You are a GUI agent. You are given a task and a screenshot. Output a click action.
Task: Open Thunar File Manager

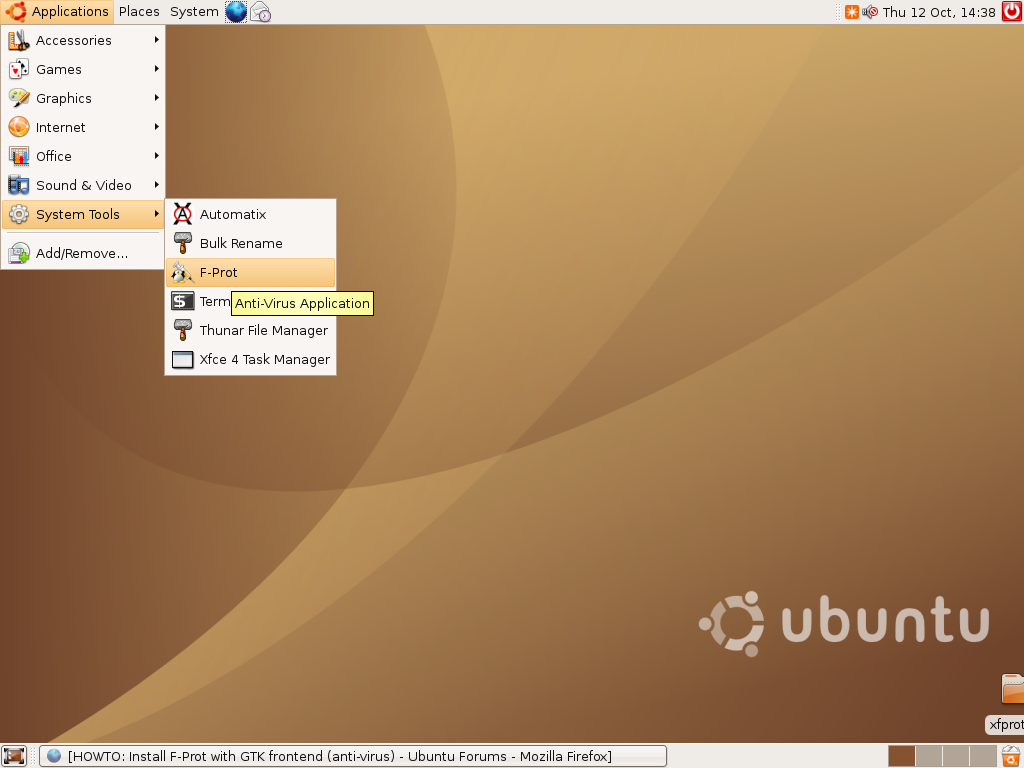[x=251, y=330]
